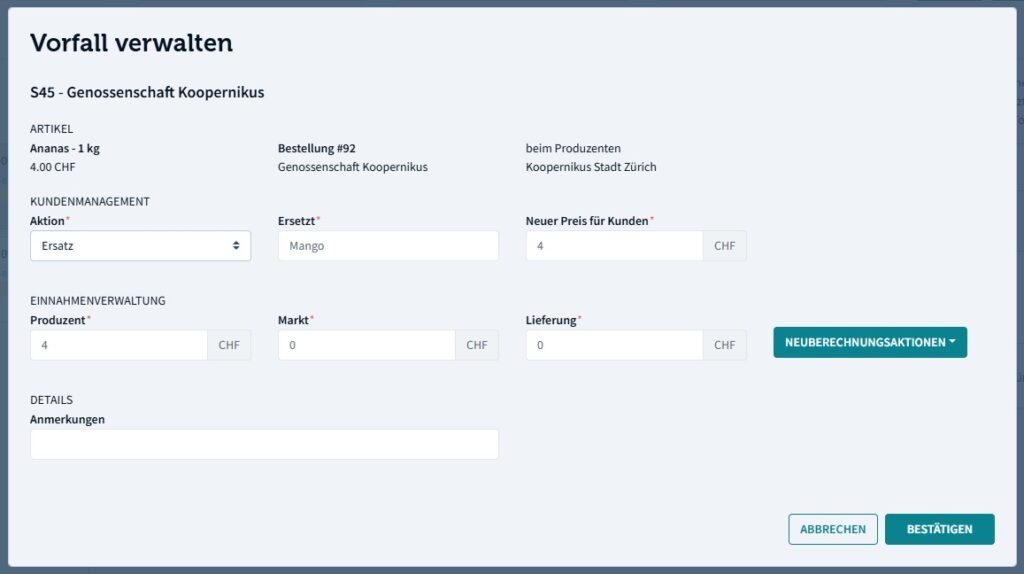Viewport: 1024px width, 574px height.
Task: Select the Lieferung amount input field
Action: (x=614, y=345)
